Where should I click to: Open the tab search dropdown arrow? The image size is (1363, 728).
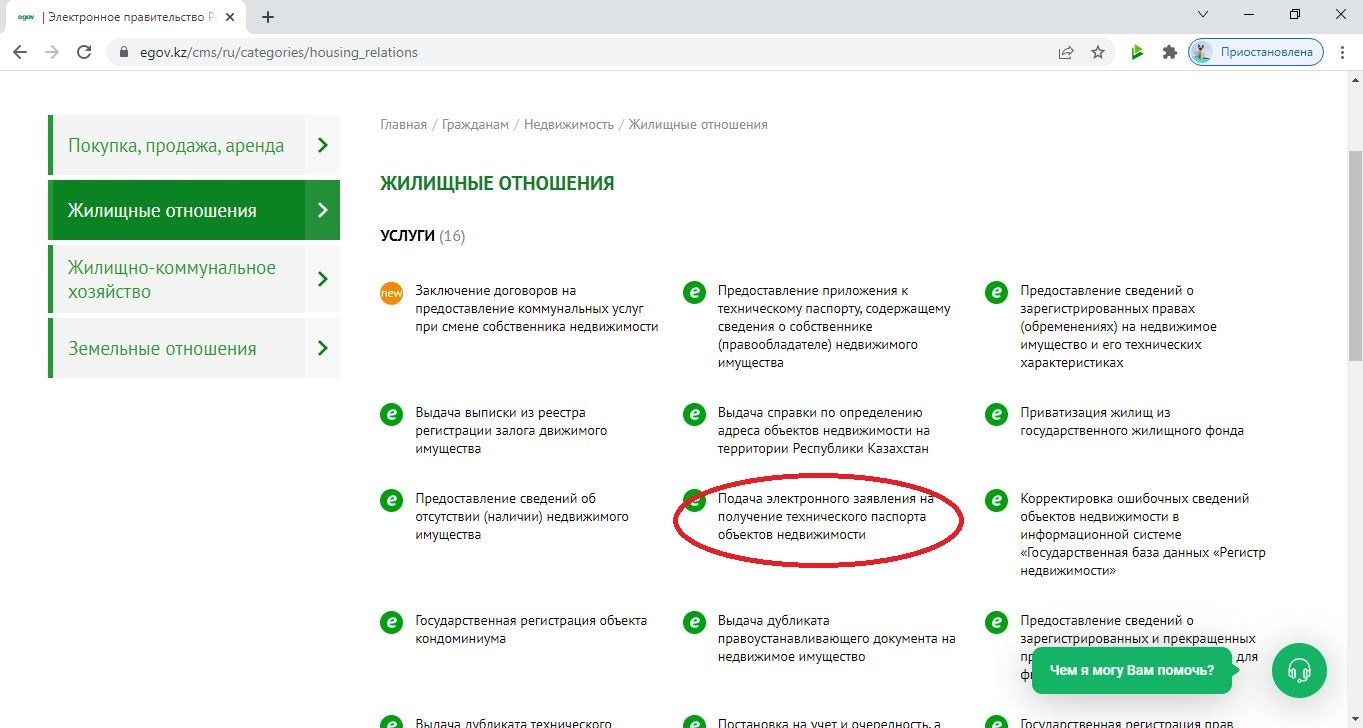click(x=1203, y=14)
